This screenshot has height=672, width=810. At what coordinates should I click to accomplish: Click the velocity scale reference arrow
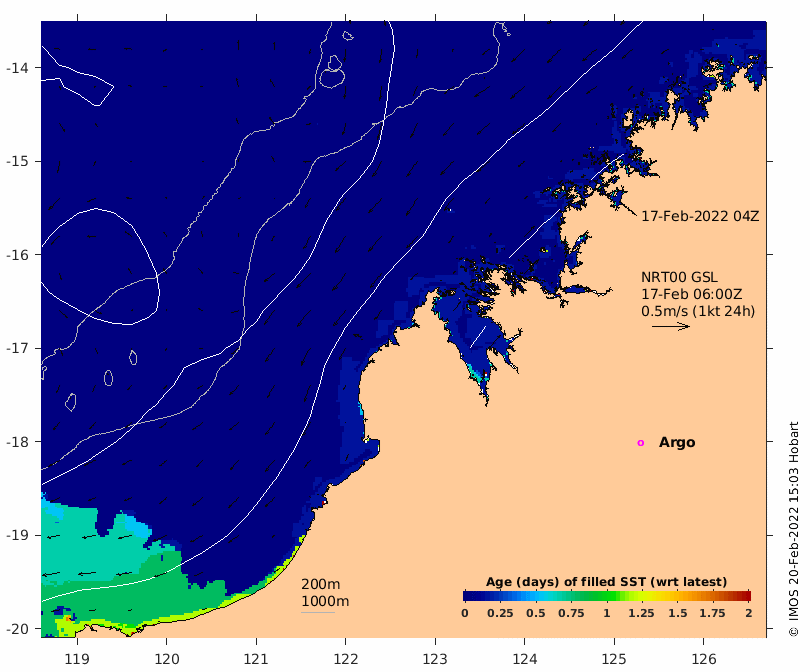(671, 326)
